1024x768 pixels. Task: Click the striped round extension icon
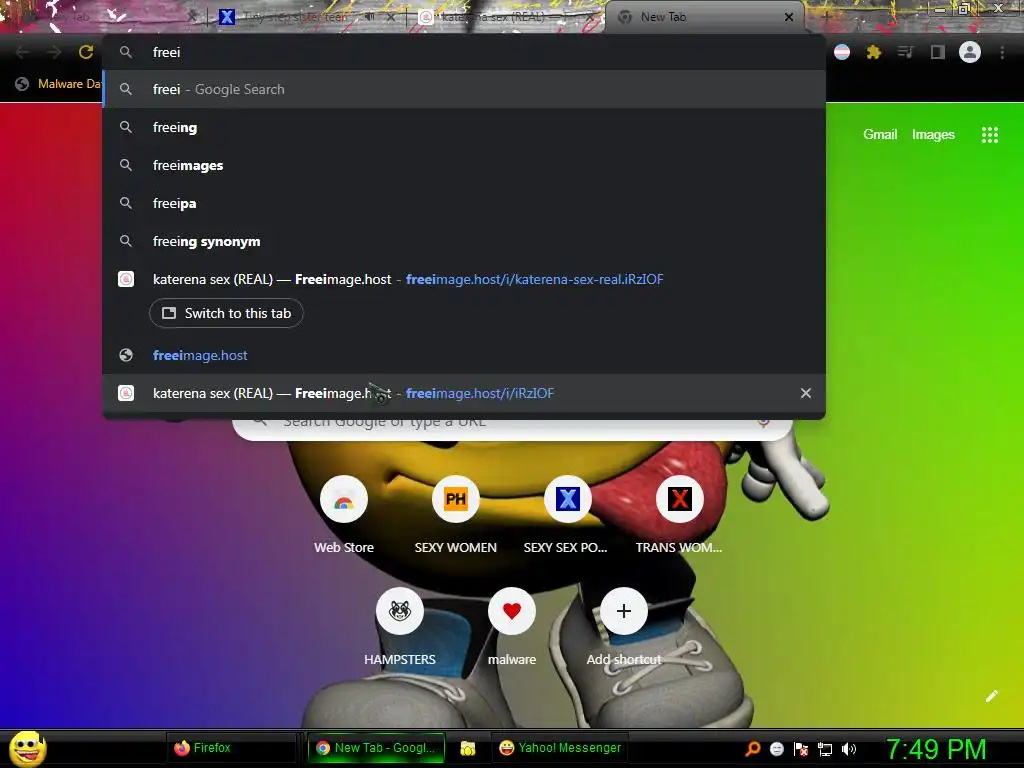click(x=842, y=52)
